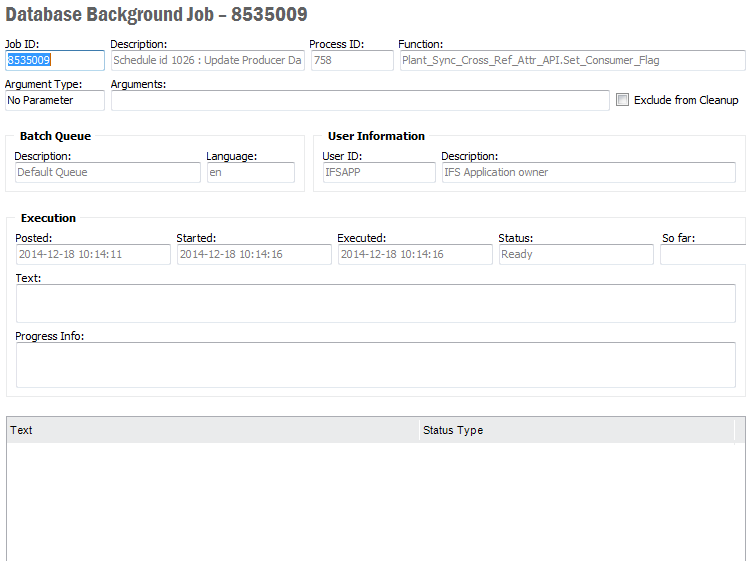Viewport: 753px width, 561px height.
Task: Click the Posted timestamp field
Action: tap(93, 255)
